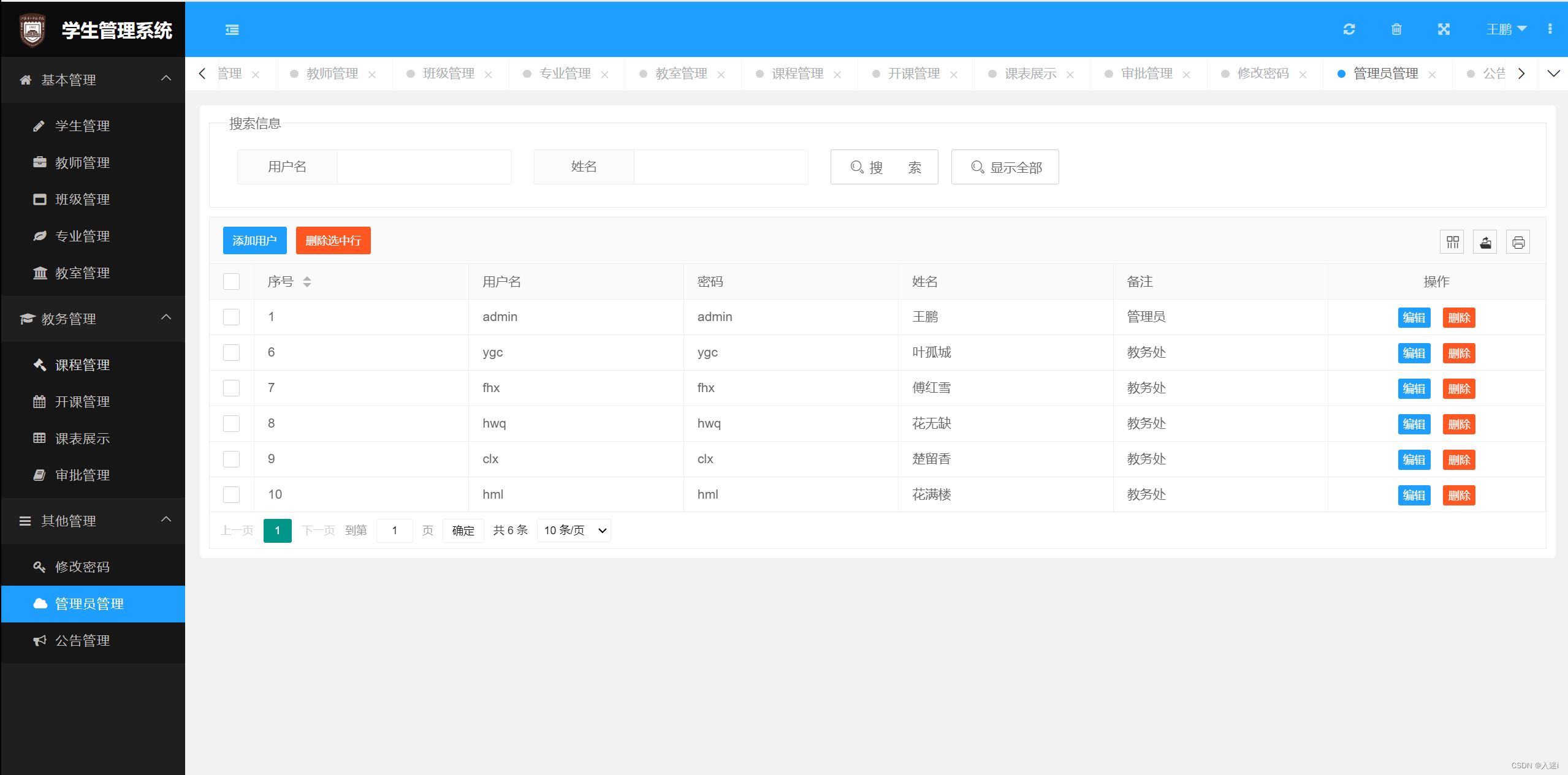Screen dimensions: 1568x775
Task: Focus the 用户名 search input
Action: coord(424,167)
